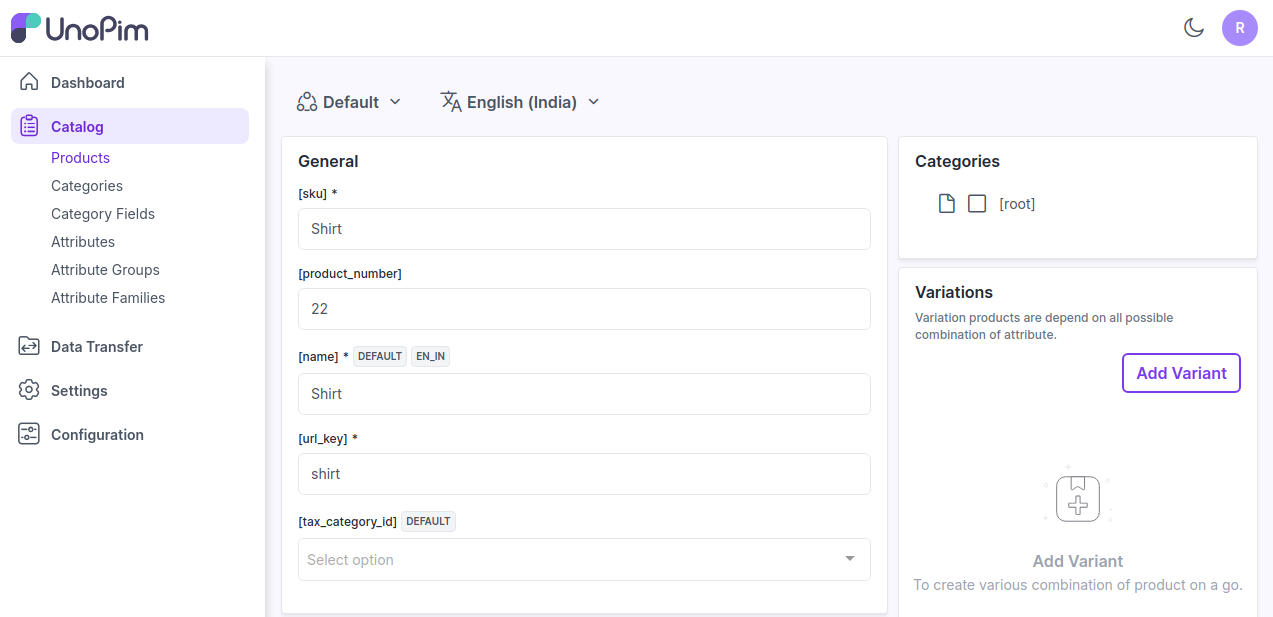This screenshot has height=617, width=1273.
Task: Go to Categories in the sidebar
Action: click(87, 186)
